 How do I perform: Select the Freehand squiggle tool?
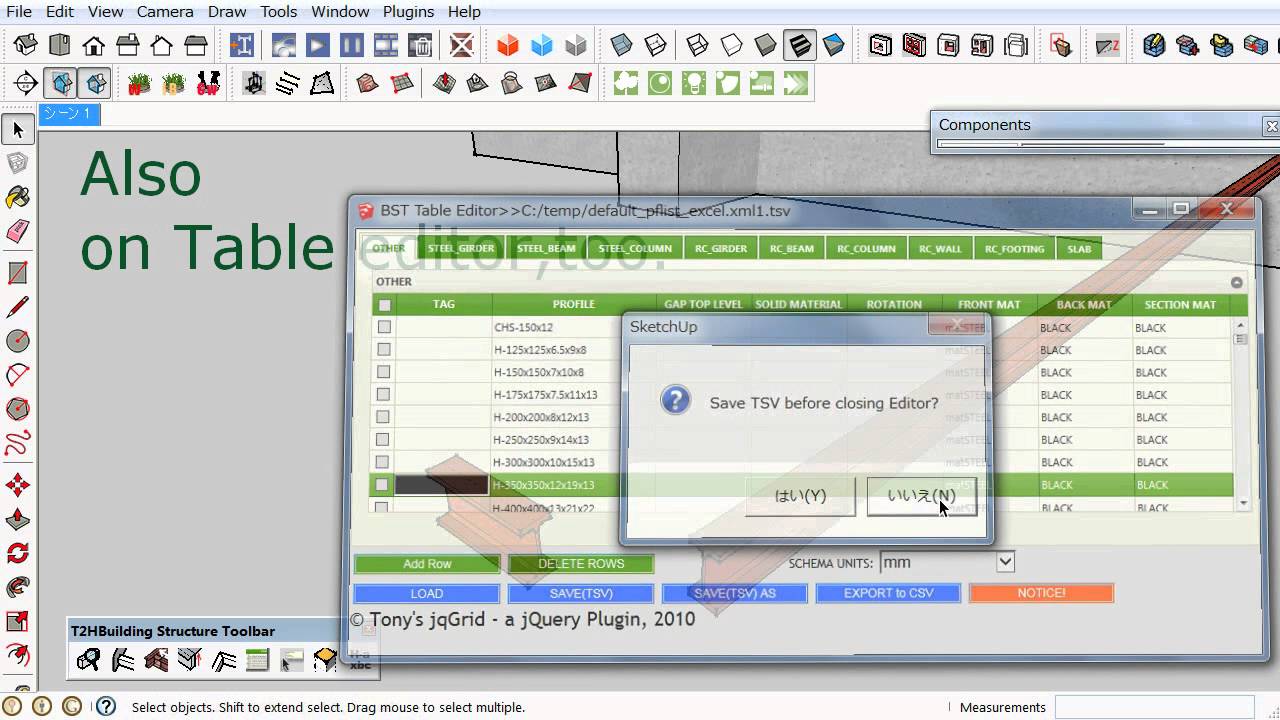coord(18,443)
